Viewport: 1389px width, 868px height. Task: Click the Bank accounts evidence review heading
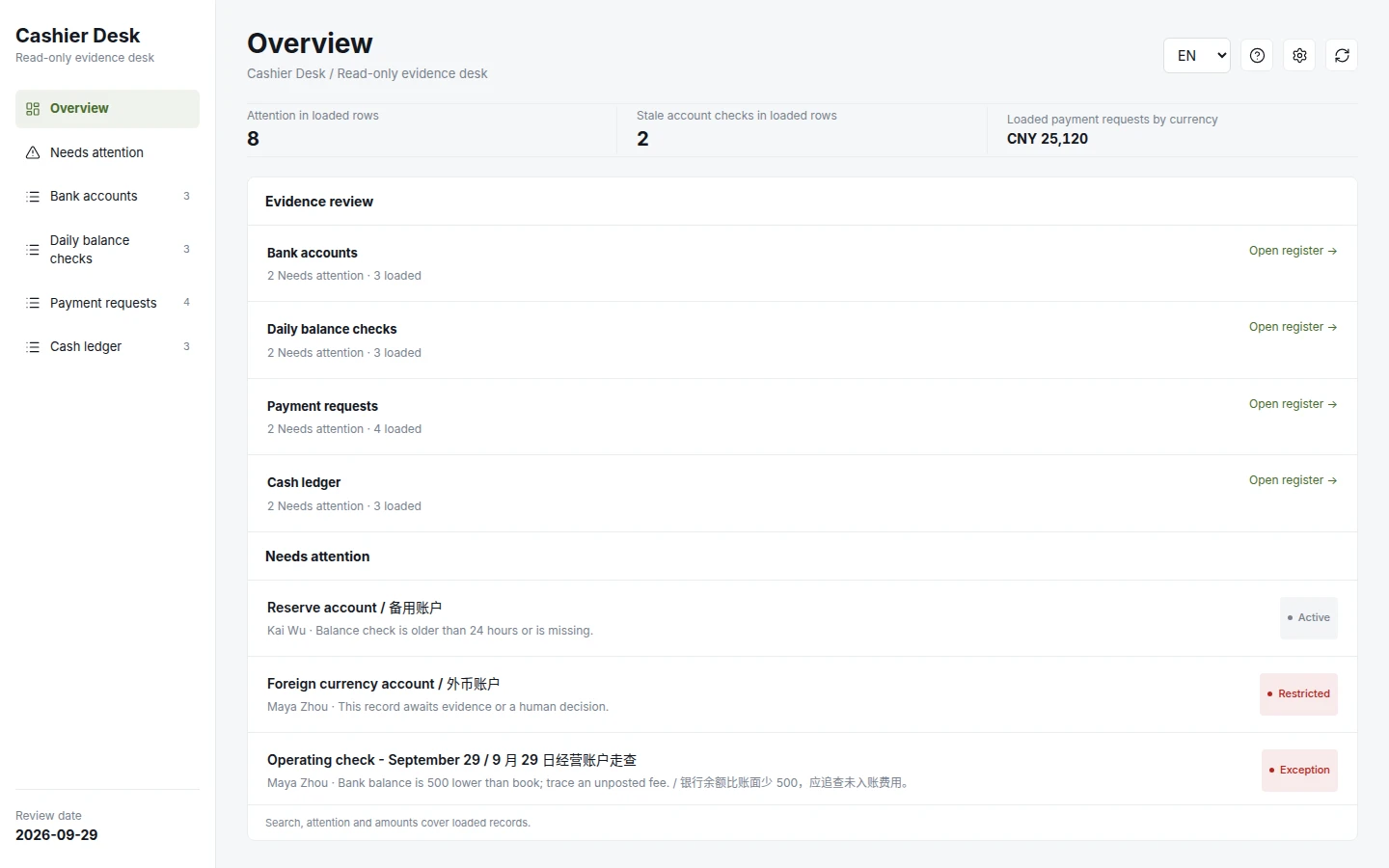pyautogui.click(x=313, y=253)
